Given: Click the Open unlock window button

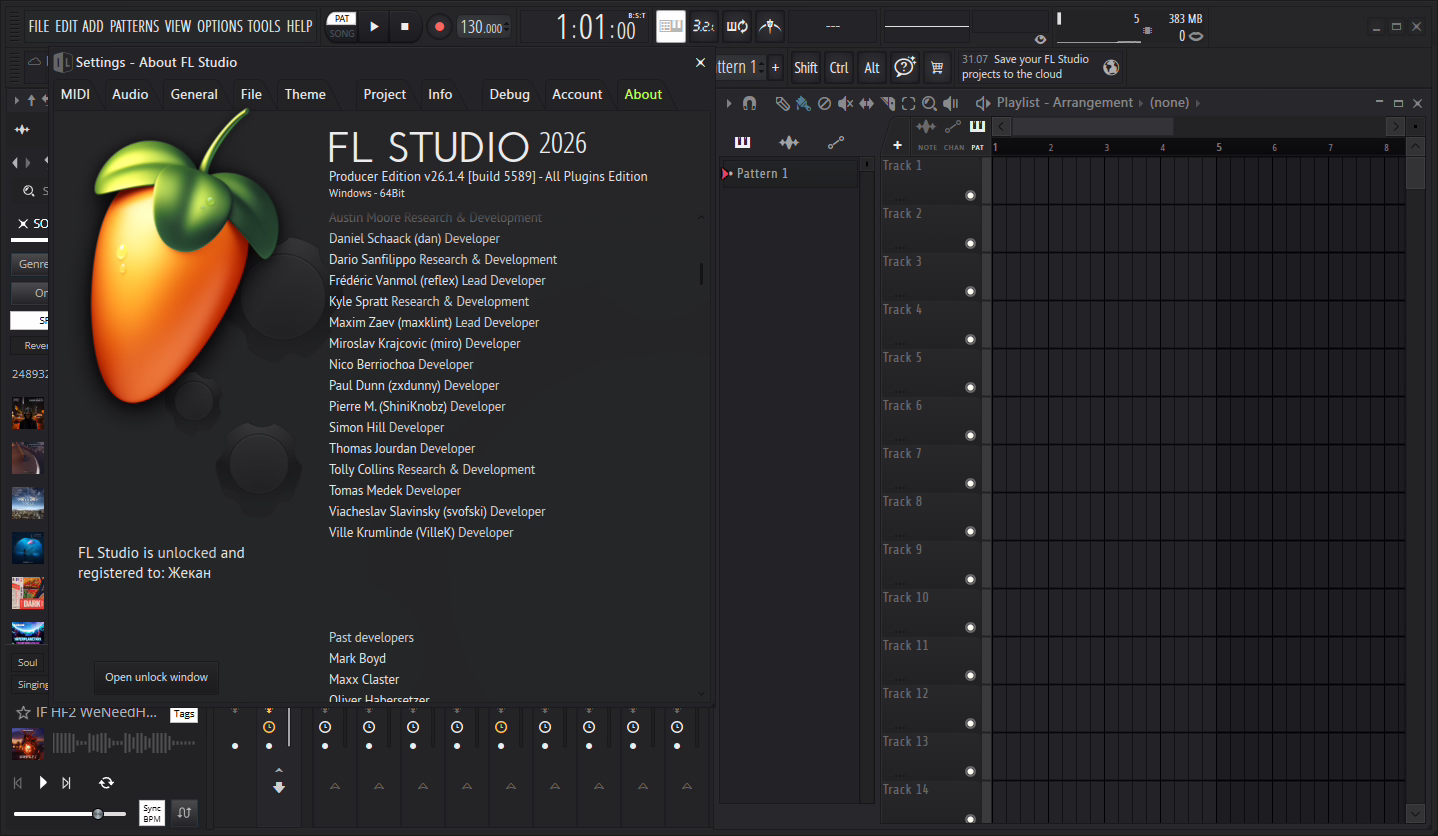Looking at the screenshot, I should [156, 677].
